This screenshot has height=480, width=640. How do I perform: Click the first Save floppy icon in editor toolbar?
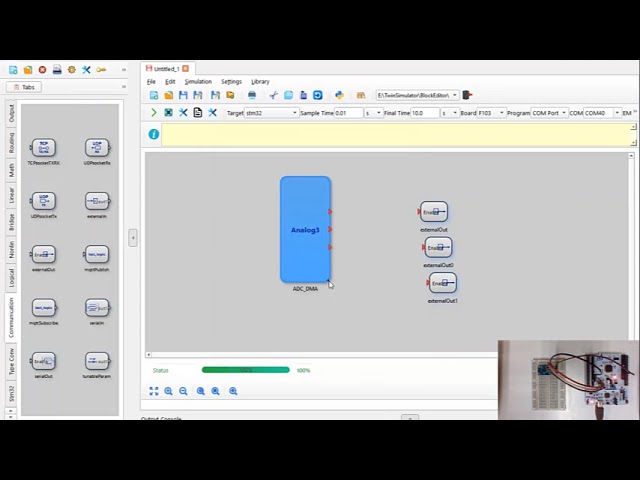183,95
